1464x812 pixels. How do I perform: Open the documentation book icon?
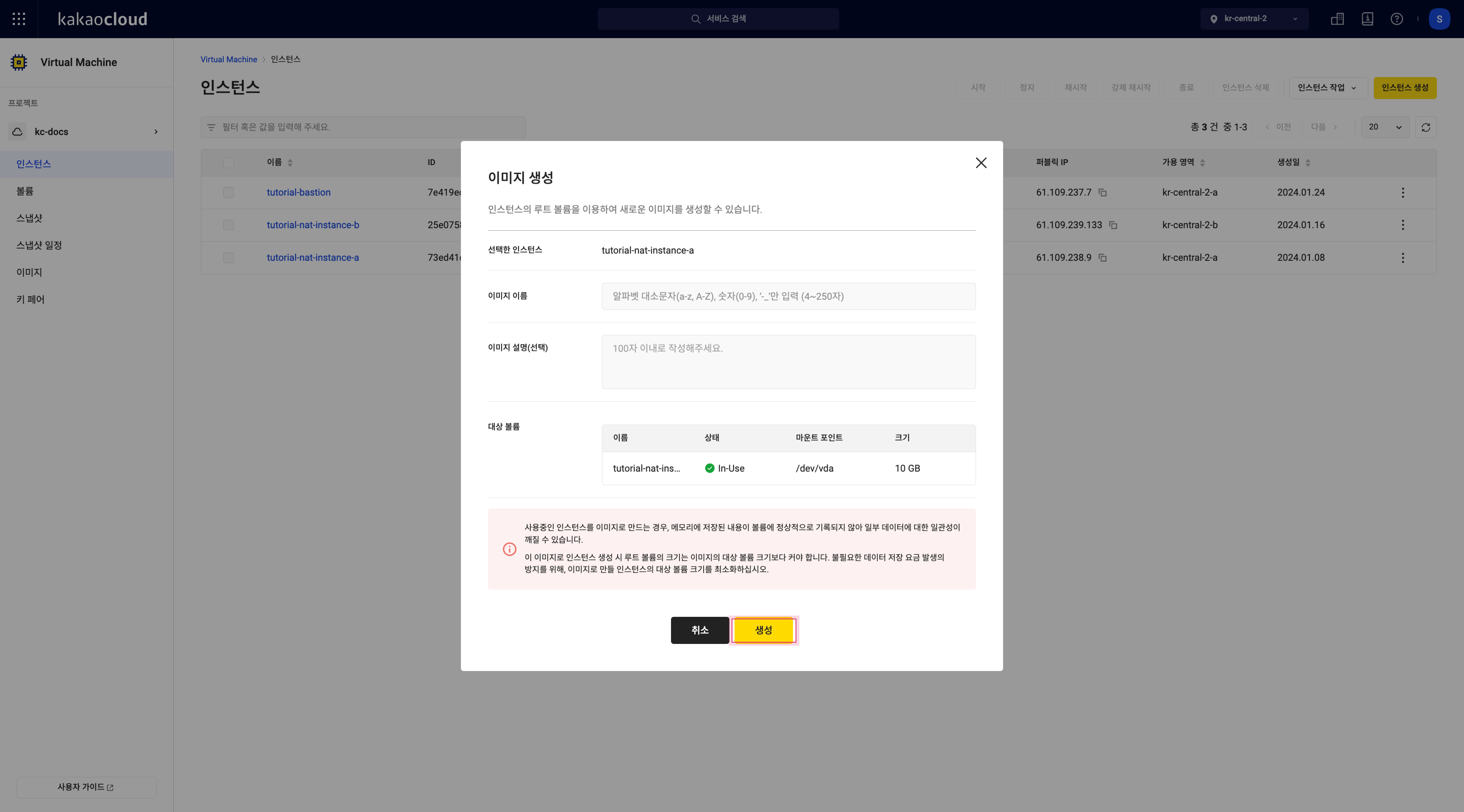click(1367, 19)
